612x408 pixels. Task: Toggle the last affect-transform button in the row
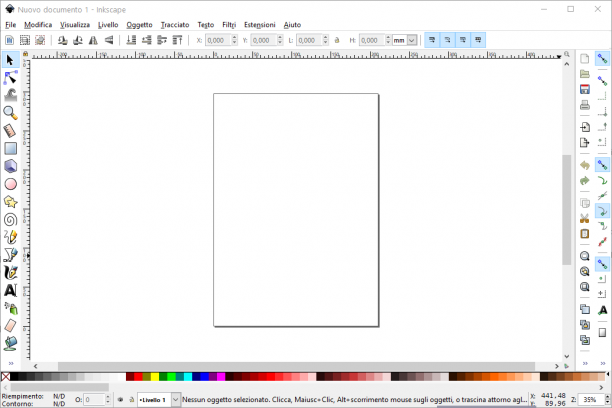coord(478,40)
